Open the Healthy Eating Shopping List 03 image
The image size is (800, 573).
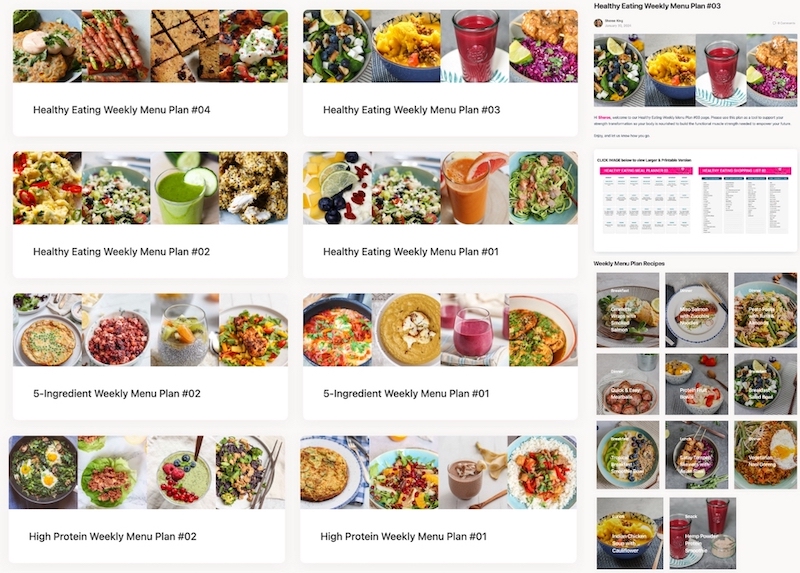(744, 200)
